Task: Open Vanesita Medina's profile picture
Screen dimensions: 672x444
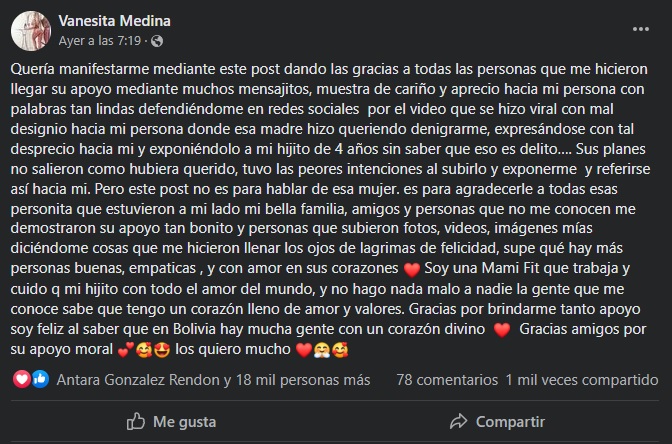Action: pos(32,29)
